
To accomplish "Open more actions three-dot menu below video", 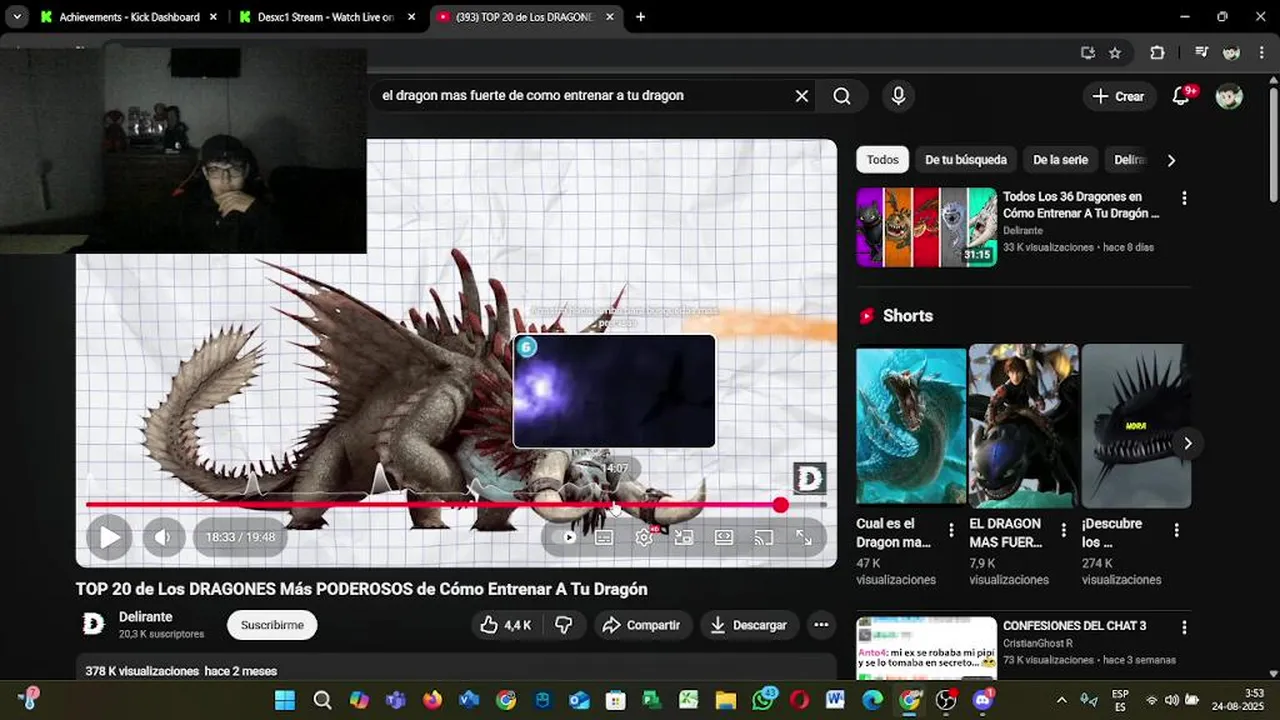I will [x=821, y=625].
